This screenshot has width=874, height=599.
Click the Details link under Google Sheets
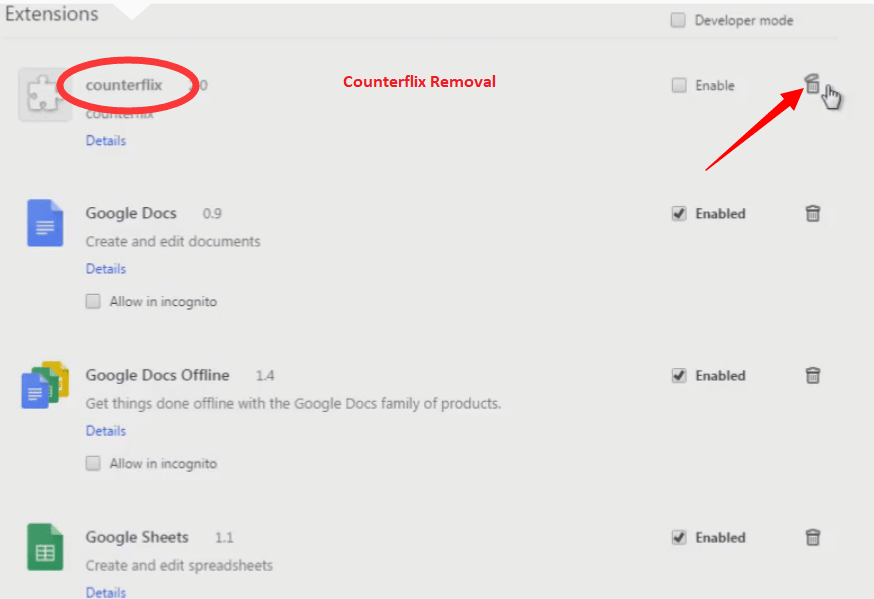pos(106,592)
